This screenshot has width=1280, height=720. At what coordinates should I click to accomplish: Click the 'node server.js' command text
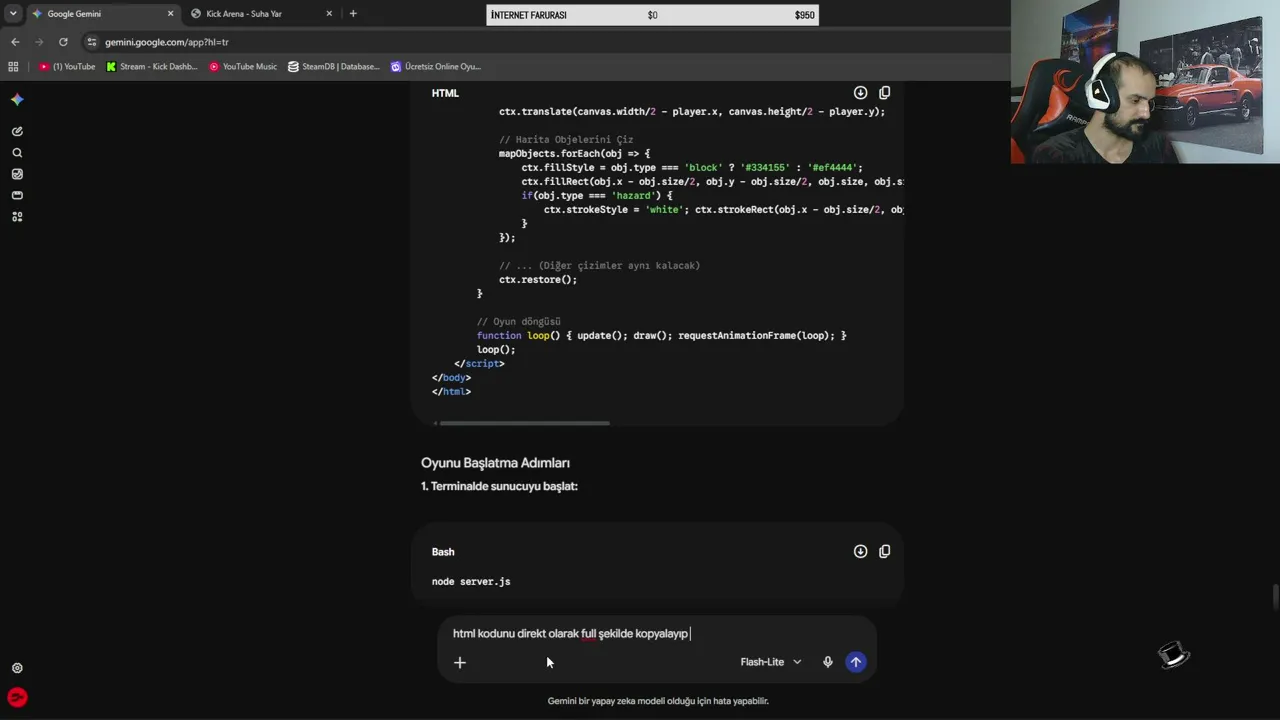pos(471,581)
